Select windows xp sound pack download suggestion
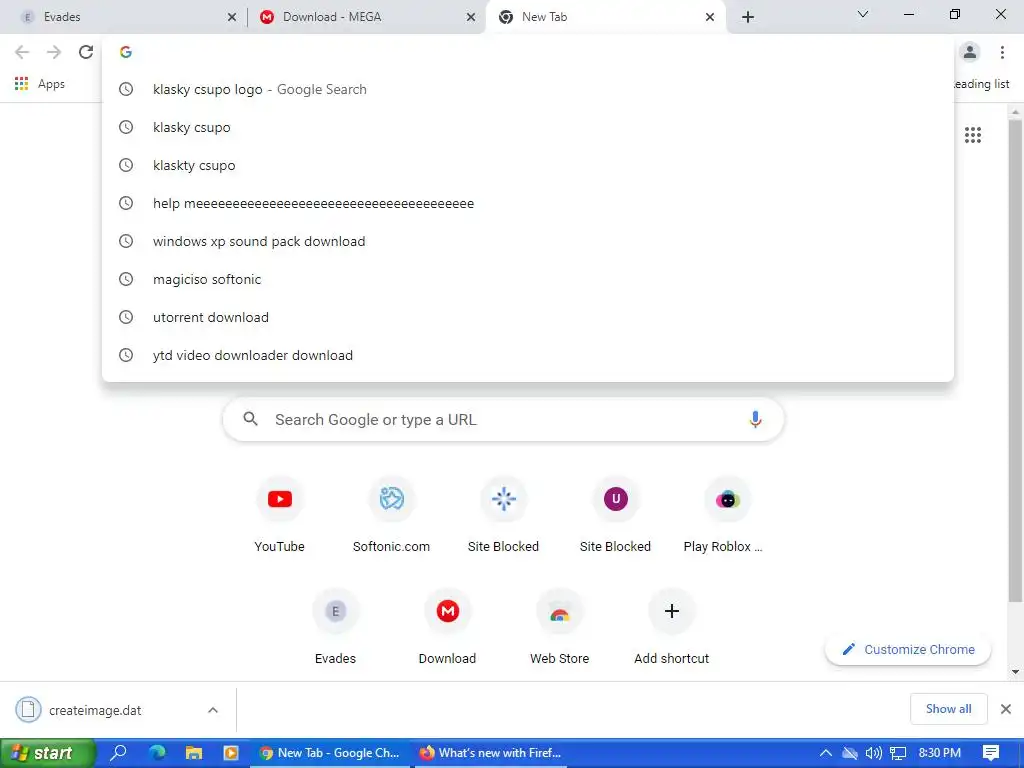1024x768 pixels. click(x=528, y=241)
